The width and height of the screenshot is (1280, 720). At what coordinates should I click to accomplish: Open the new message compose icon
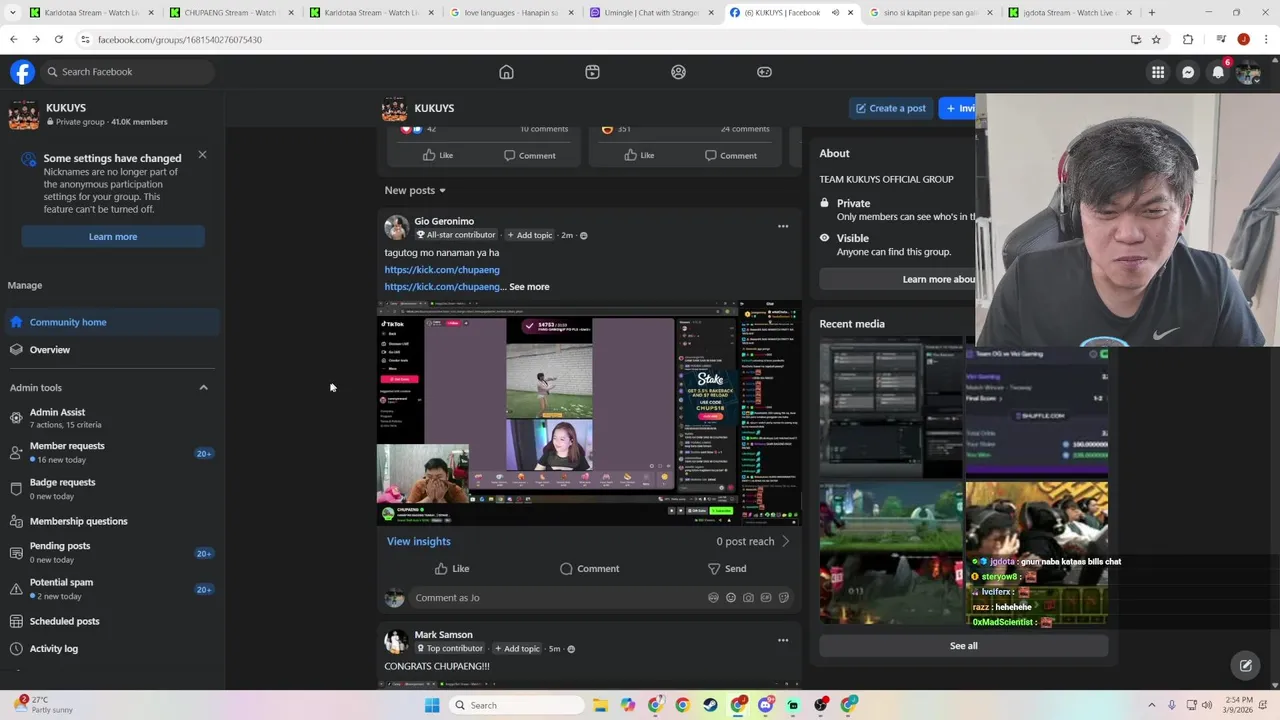(1246, 665)
